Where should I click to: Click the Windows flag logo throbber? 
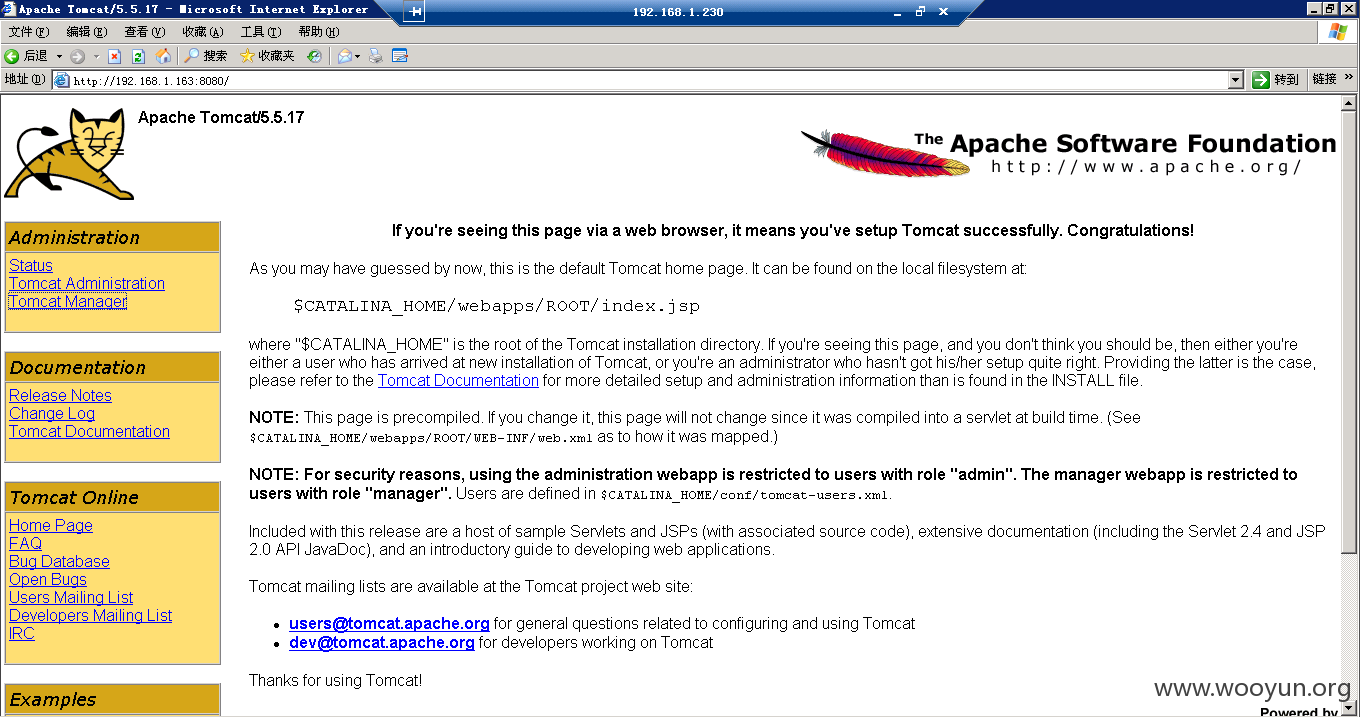coord(1338,32)
